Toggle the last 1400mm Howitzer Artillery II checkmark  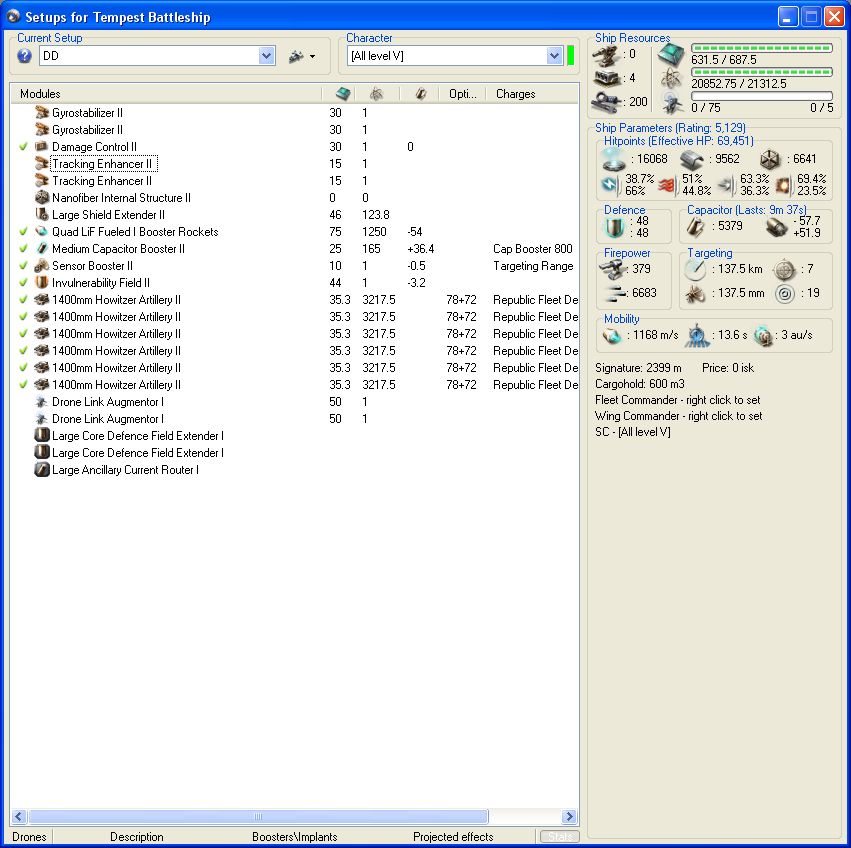[x=23, y=384]
